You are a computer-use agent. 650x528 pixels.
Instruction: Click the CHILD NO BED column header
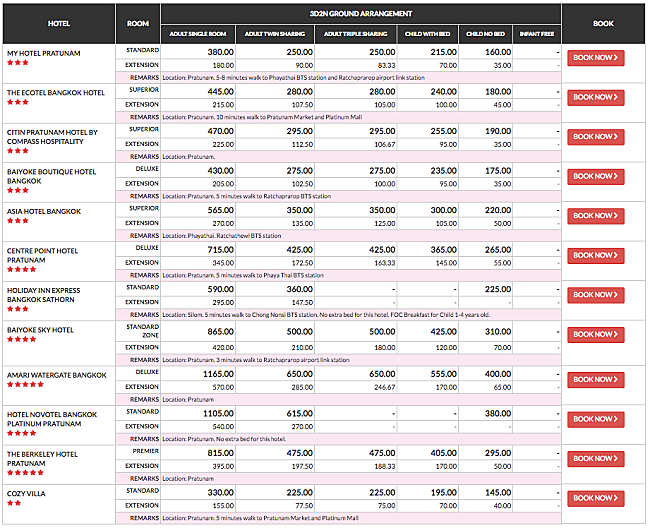pyautogui.click(x=485, y=34)
